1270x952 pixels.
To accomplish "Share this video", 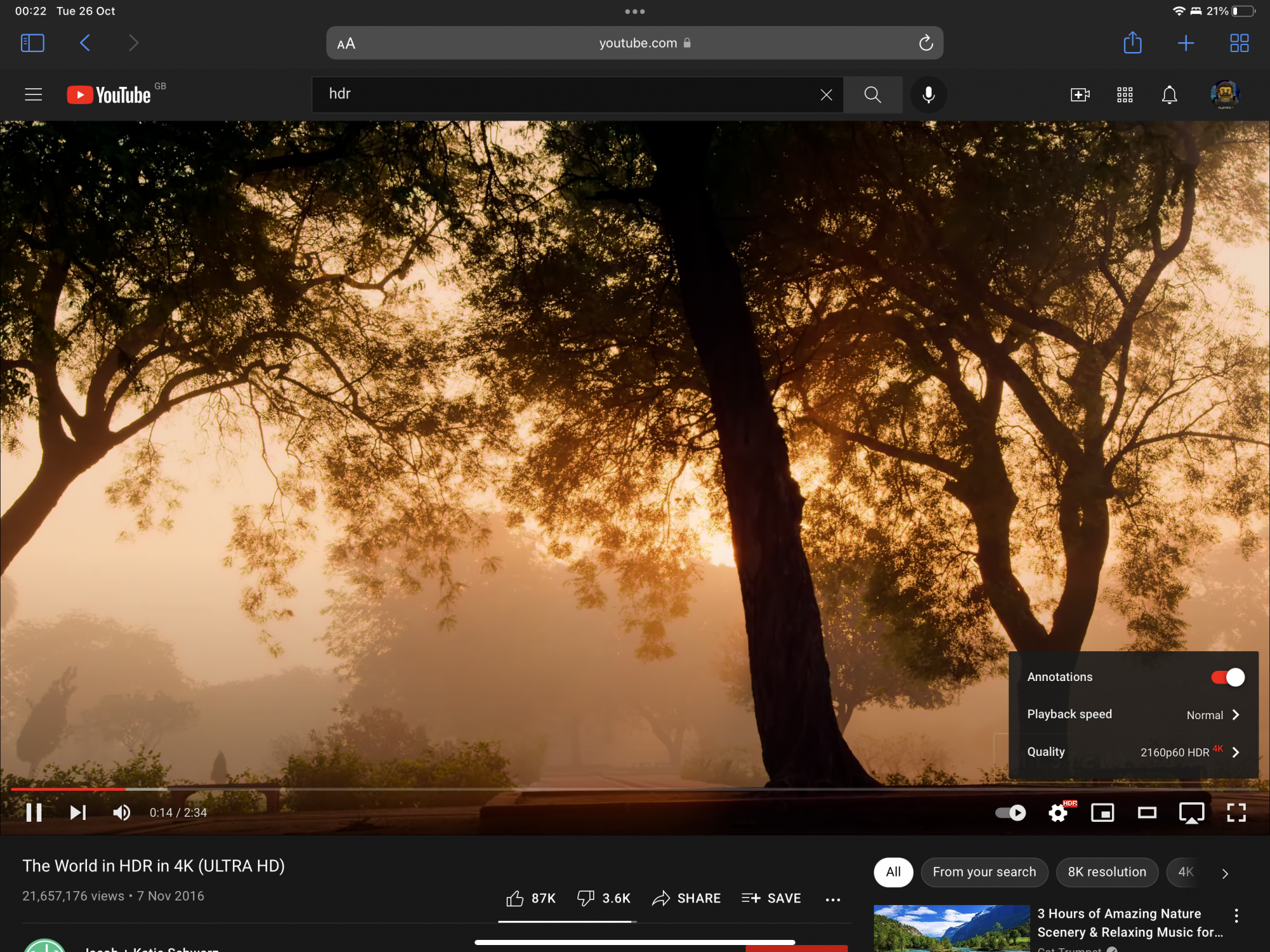I will (686, 899).
